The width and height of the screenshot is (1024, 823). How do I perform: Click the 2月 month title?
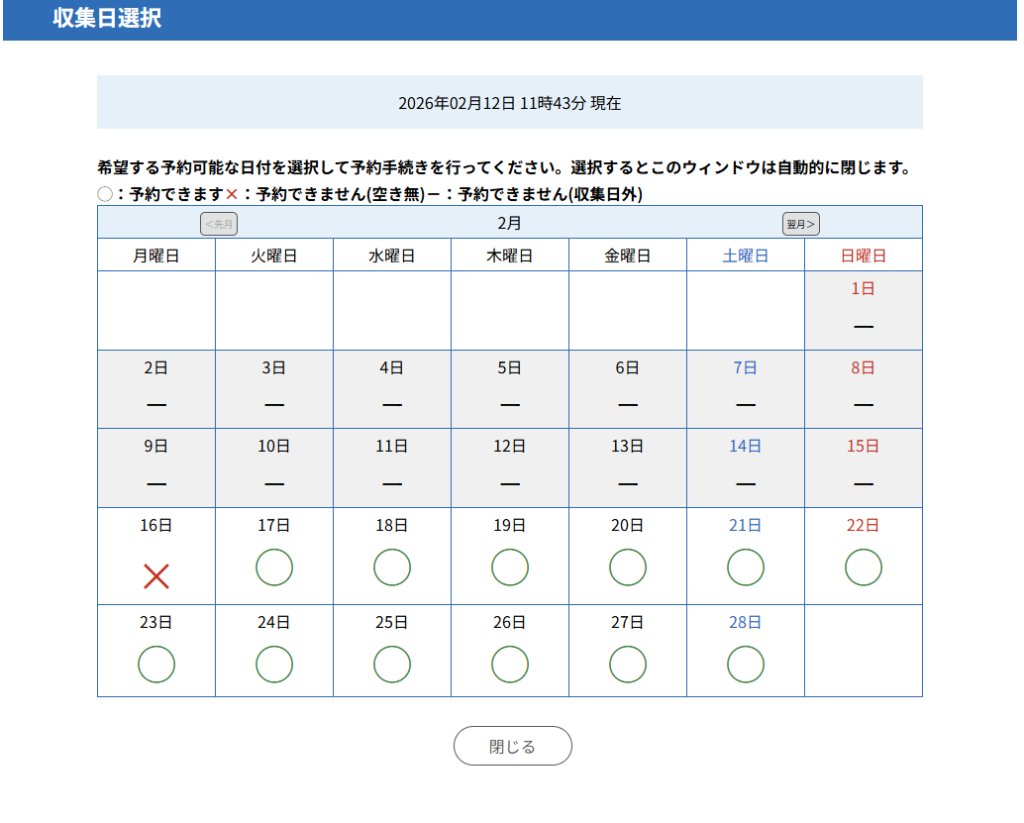point(510,224)
